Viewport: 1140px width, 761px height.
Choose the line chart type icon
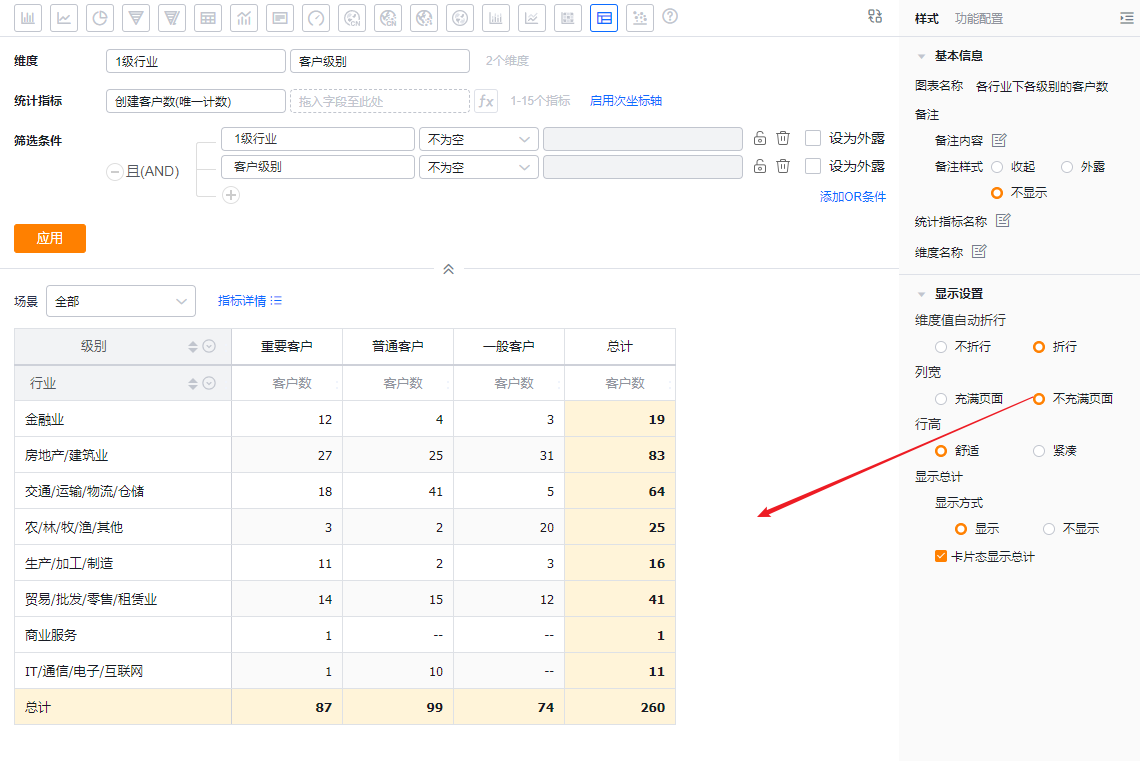pyautogui.click(x=64, y=17)
